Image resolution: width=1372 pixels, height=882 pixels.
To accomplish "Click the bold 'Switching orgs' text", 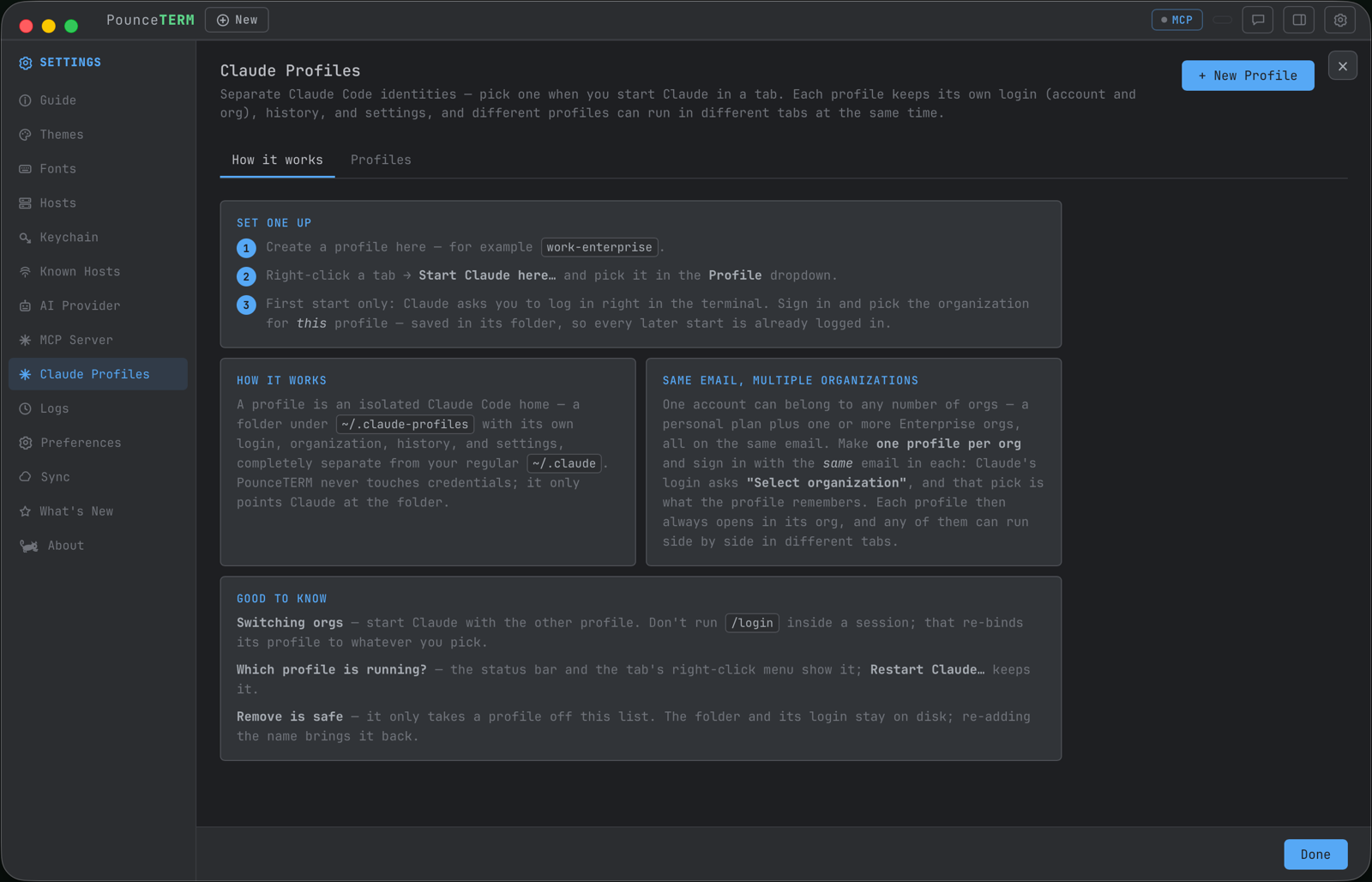I will pos(290,623).
